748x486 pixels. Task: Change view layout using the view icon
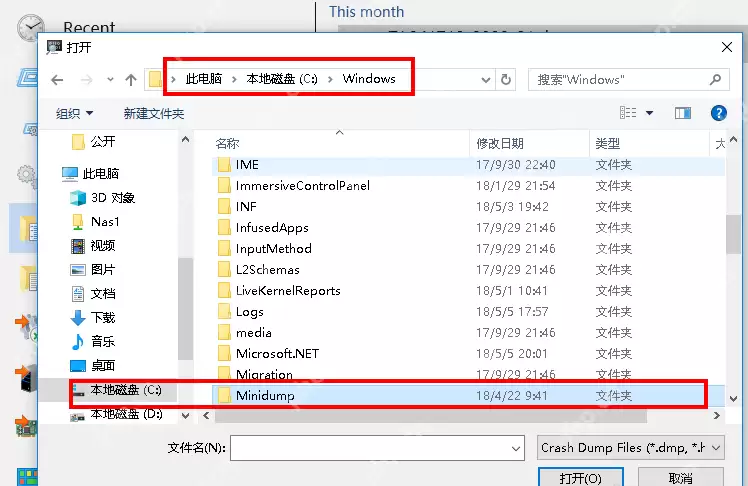pyautogui.click(x=628, y=113)
